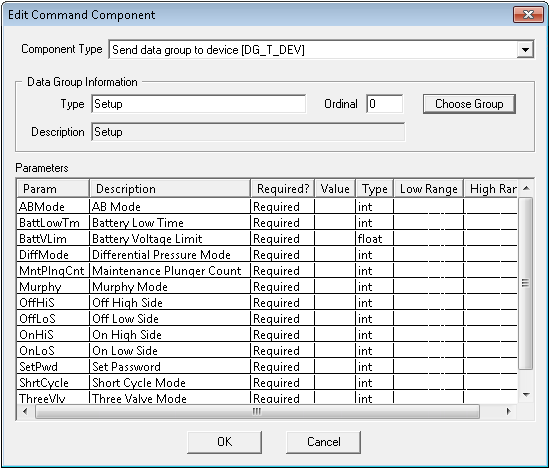Click the horizontal scrollbar left arrow
The image size is (550, 469).
[25, 411]
